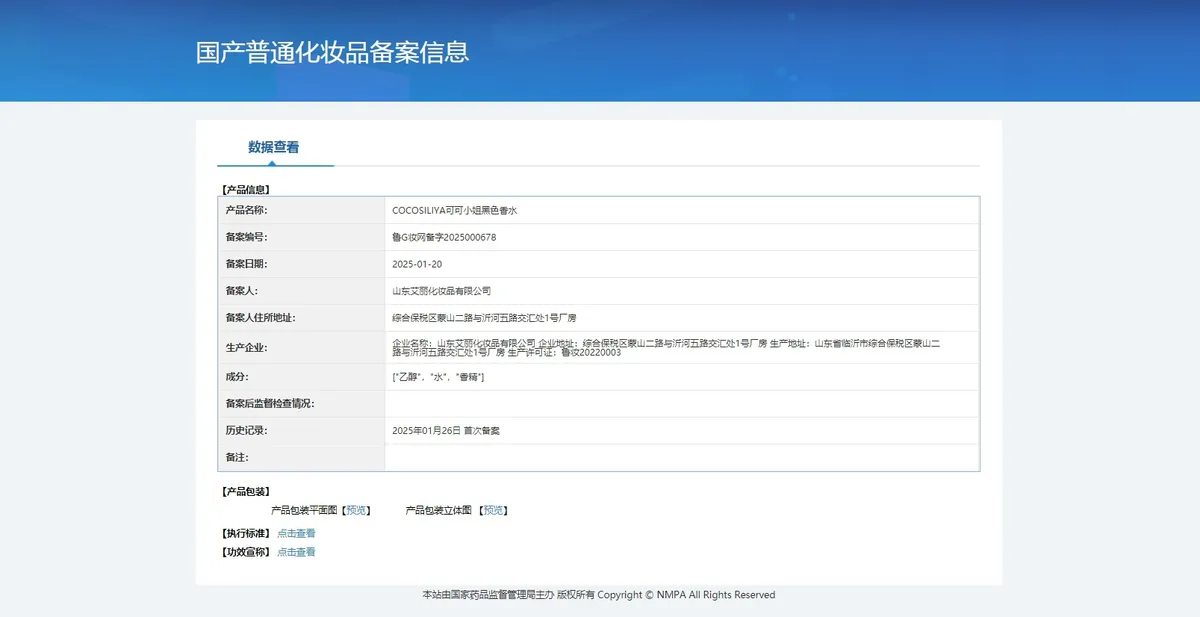Image resolution: width=1200 pixels, height=617 pixels.
Task: Click 点击查看 next to 功效宣称
Action: [x=296, y=552]
